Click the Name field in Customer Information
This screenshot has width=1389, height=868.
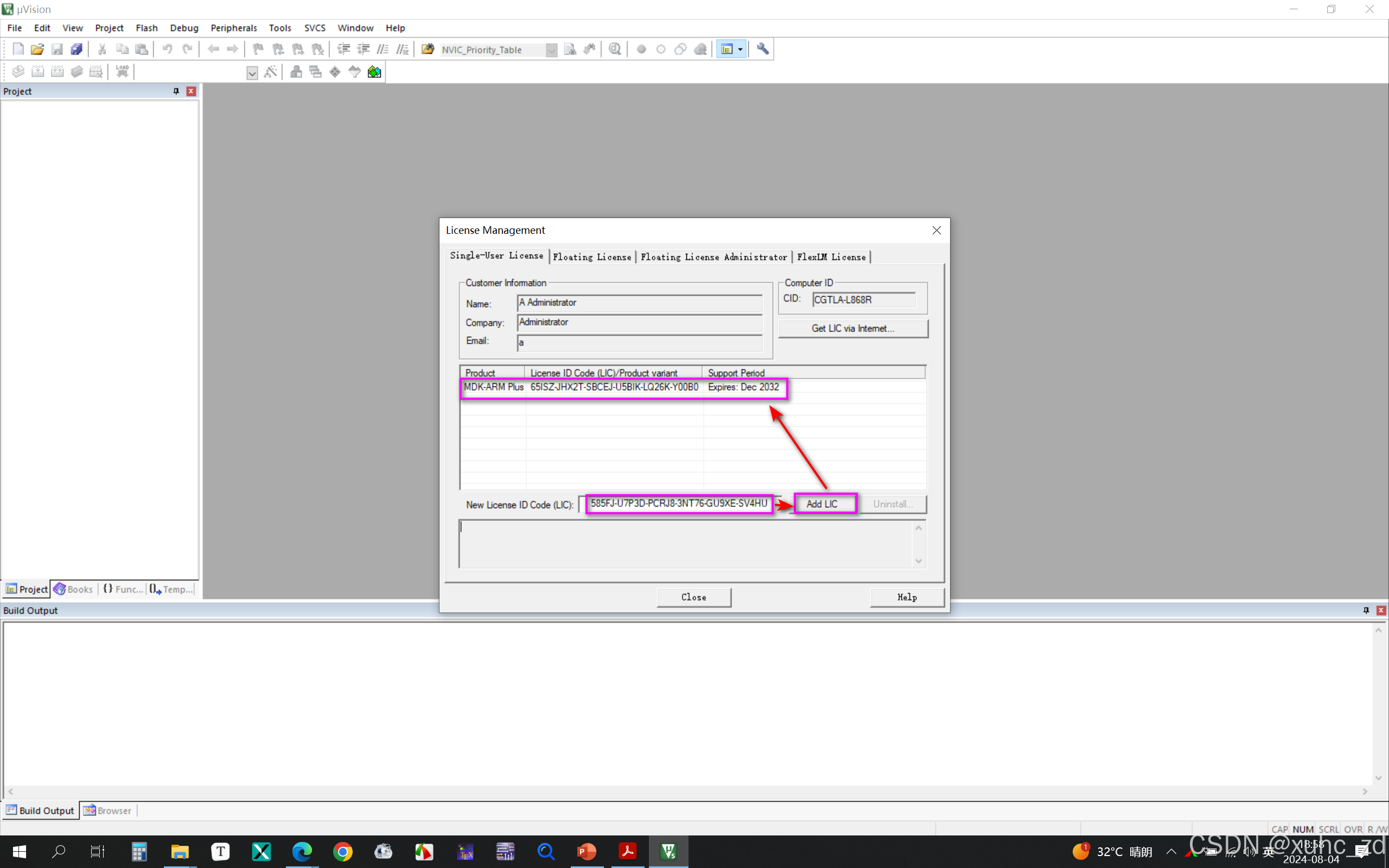tap(639, 303)
